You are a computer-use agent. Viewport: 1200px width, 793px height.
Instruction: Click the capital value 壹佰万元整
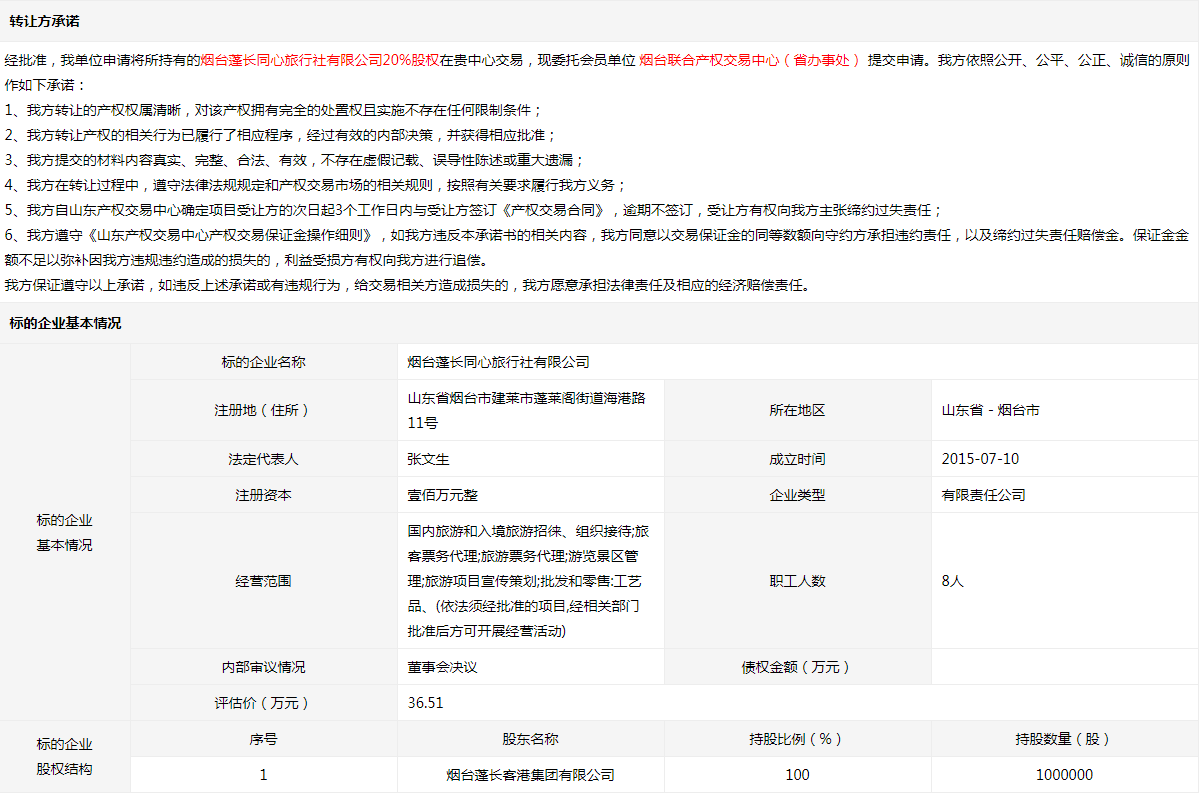tap(442, 495)
